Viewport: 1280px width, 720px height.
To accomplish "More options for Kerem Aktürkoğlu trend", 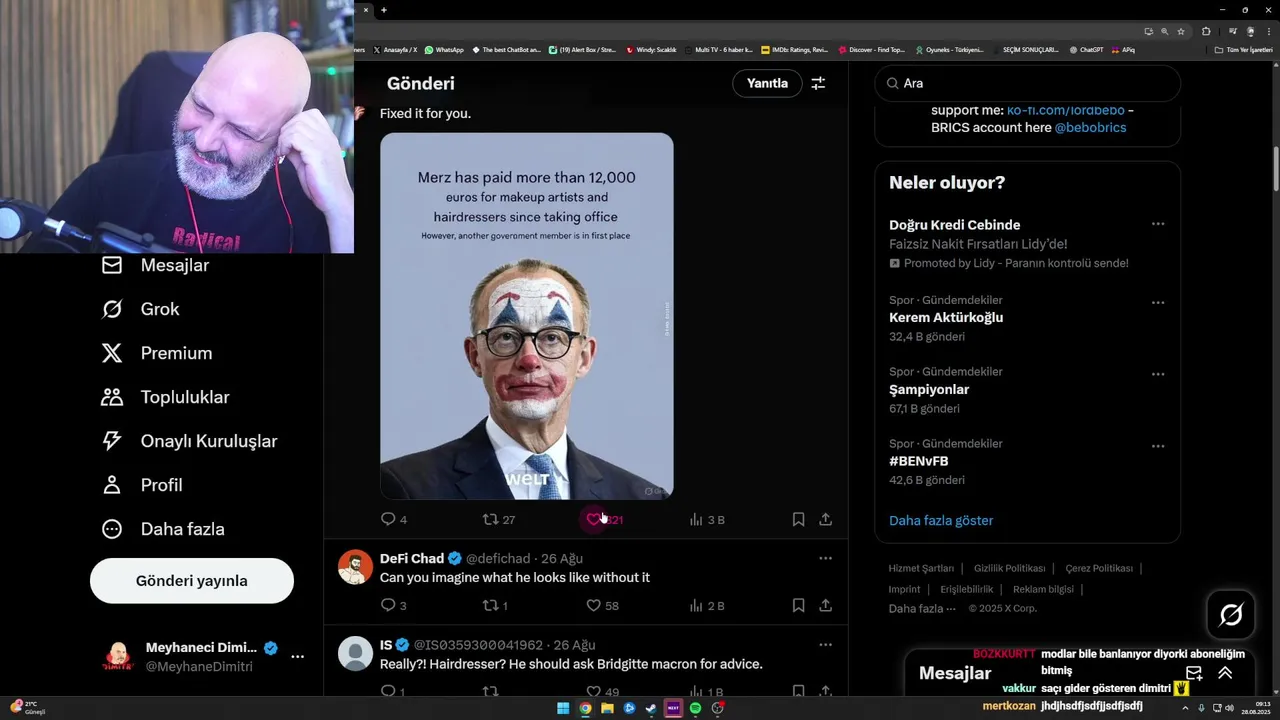I will (1158, 302).
